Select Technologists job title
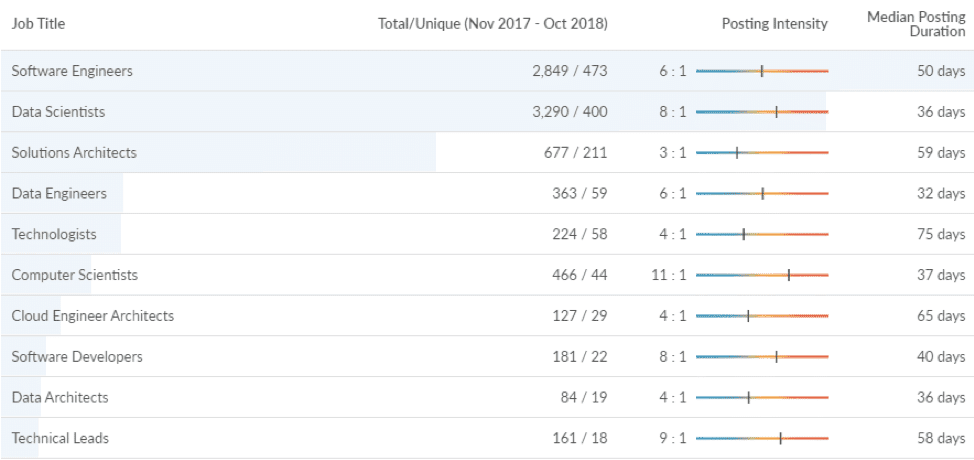Viewport: 974px width, 460px height. [54, 235]
